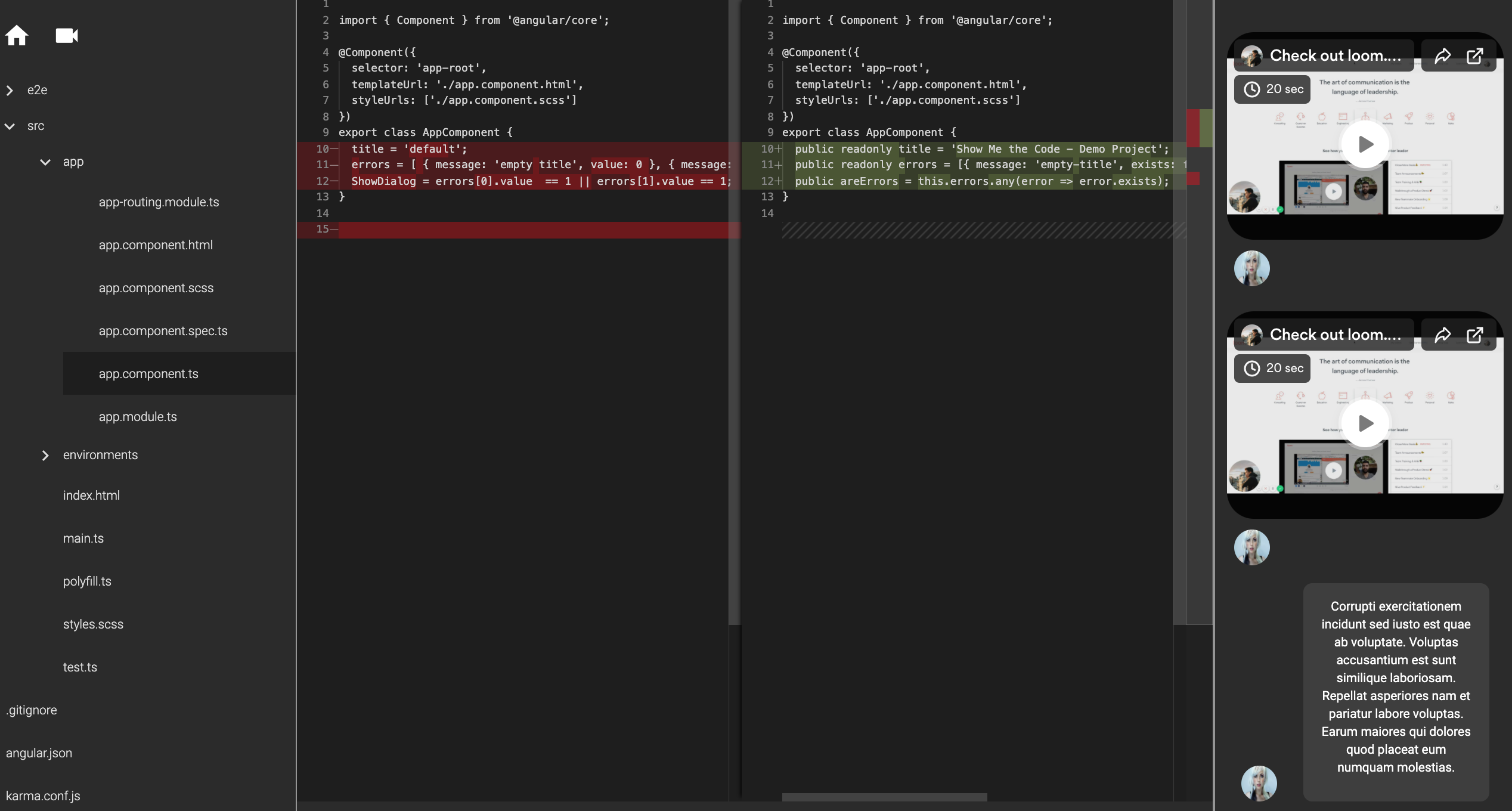Click the first Check out loom title link
1512x811 pixels.
click(x=1335, y=56)
